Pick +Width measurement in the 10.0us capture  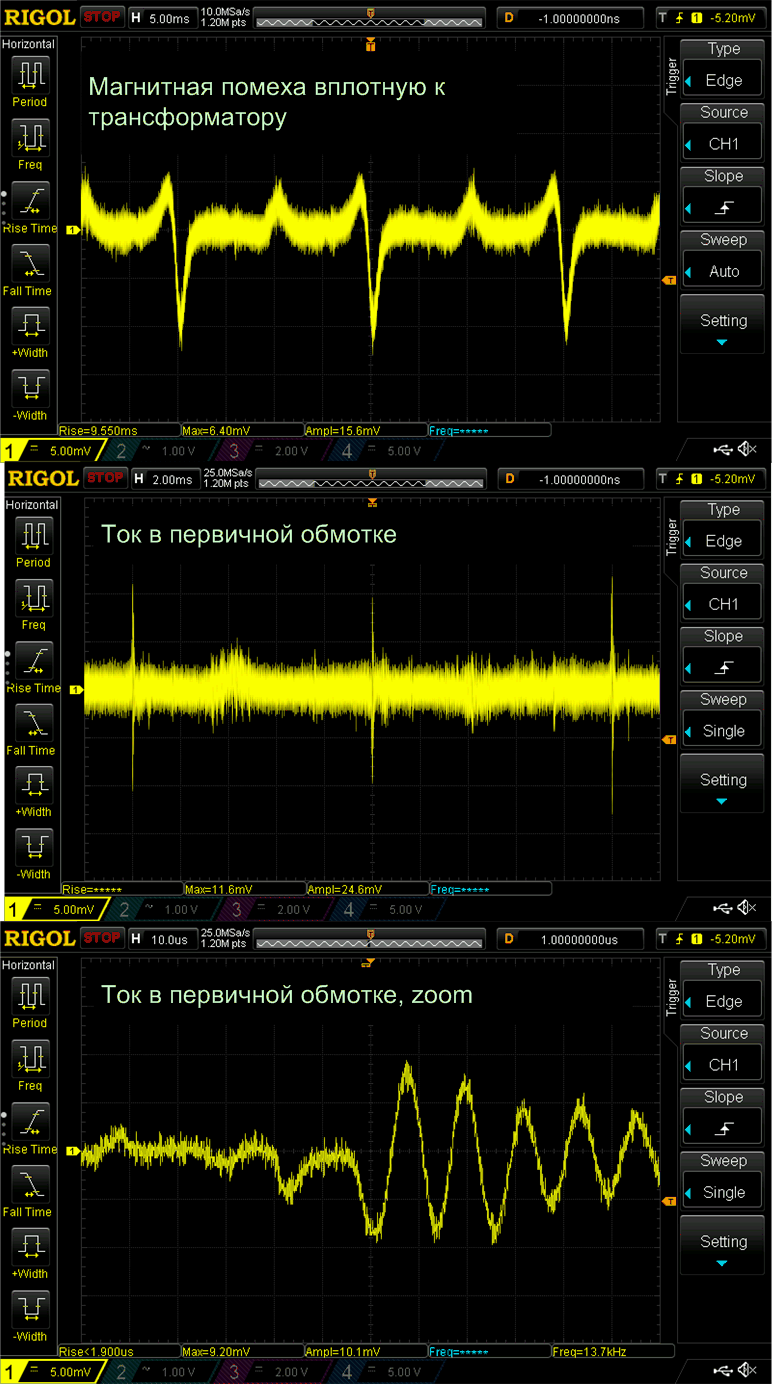30,1246
